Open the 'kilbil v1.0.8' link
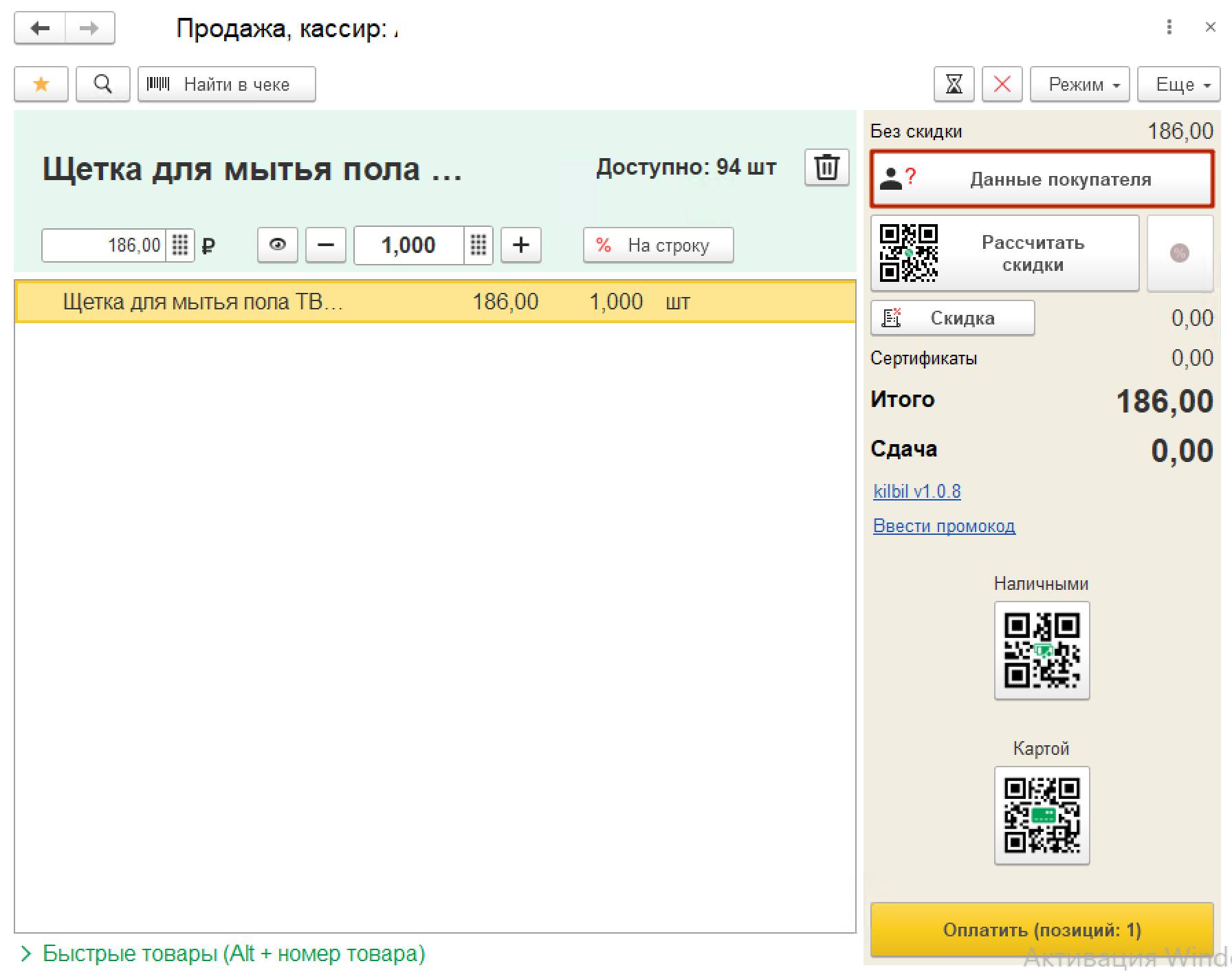1232x979 pixels. [x=917, y=492]
